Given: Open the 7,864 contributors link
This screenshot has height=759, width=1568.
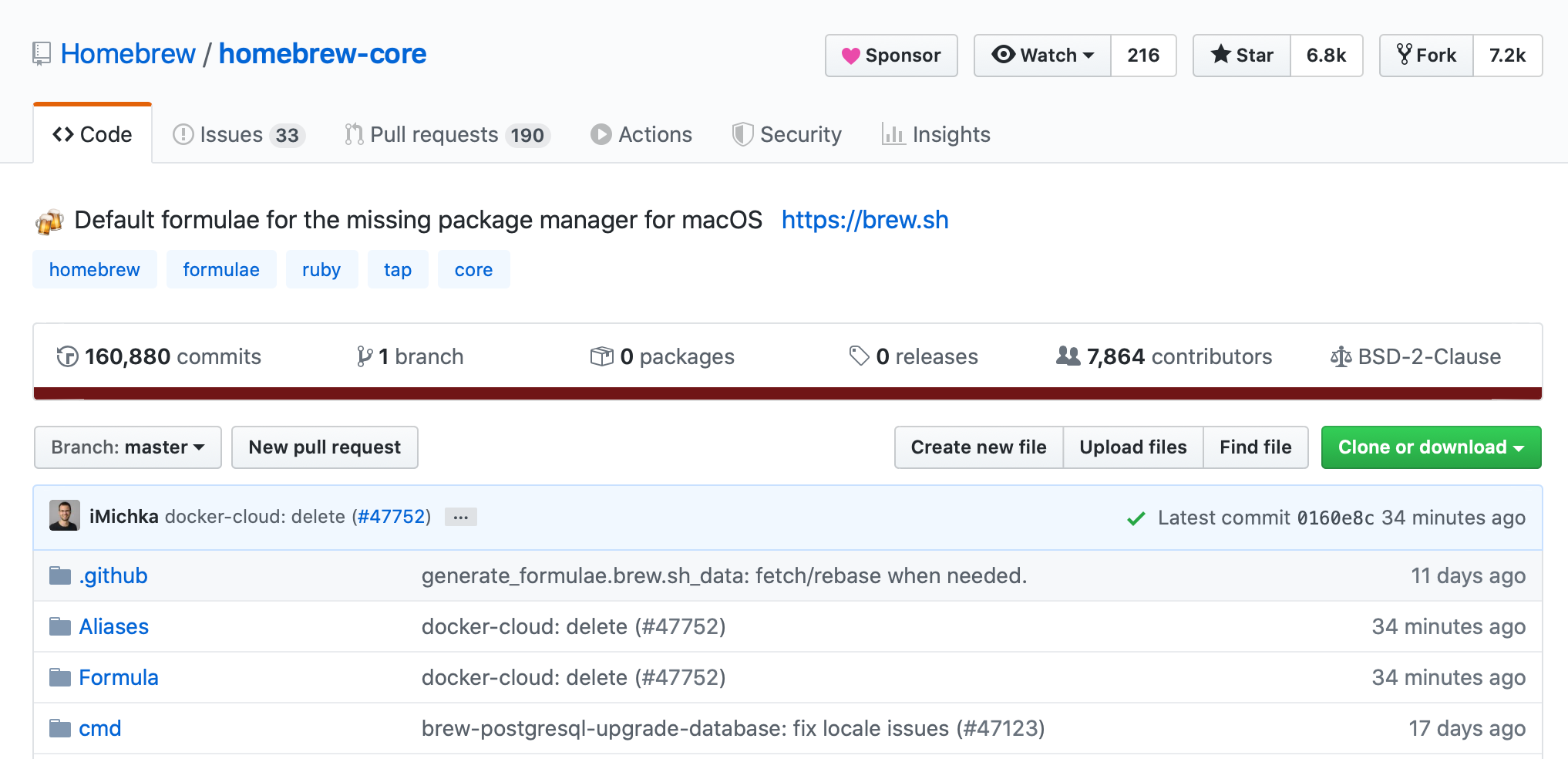Looking at the screenshot, I should (x=1164, y=356).
